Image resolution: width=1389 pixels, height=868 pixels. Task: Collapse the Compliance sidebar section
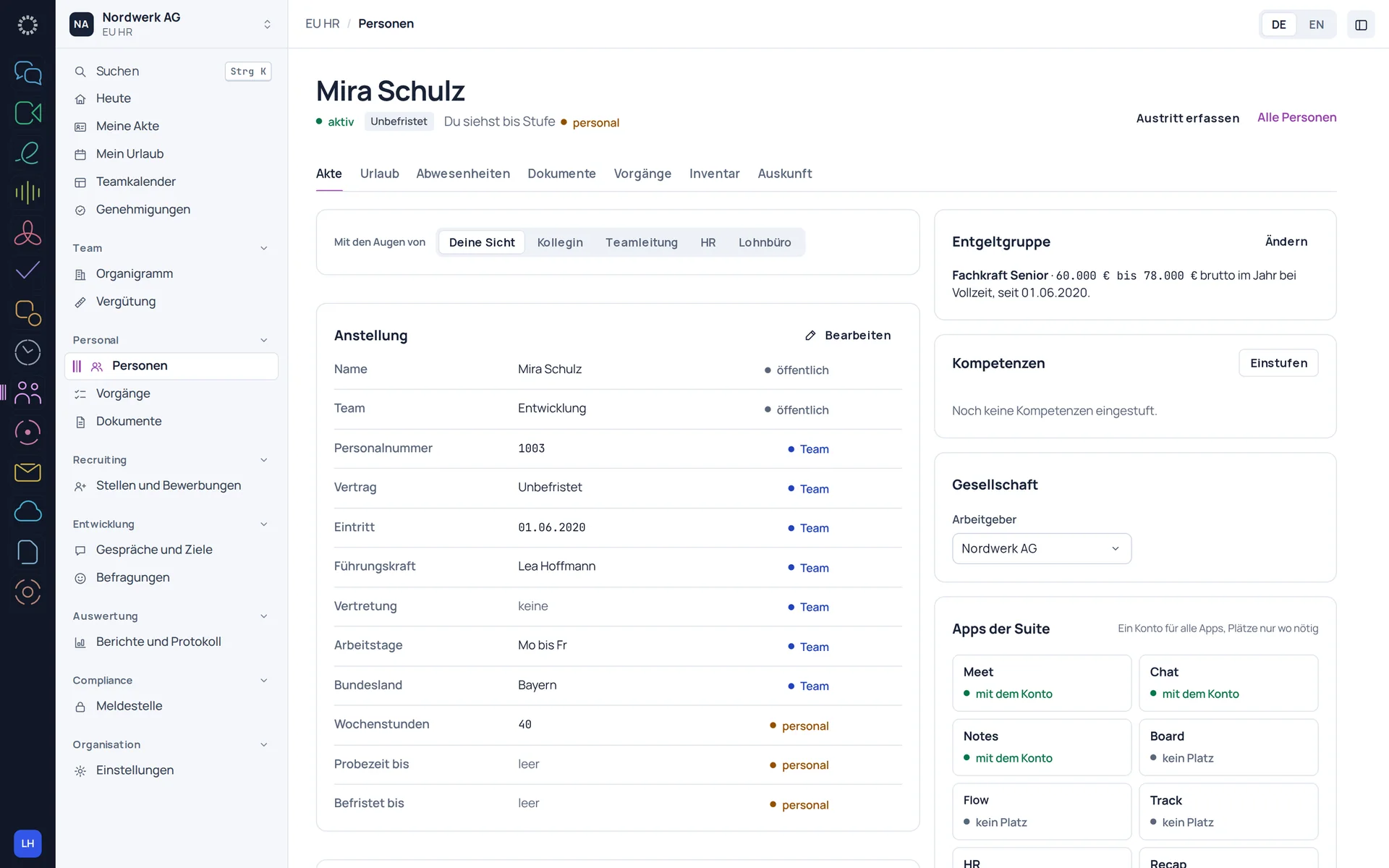[171, 681]
